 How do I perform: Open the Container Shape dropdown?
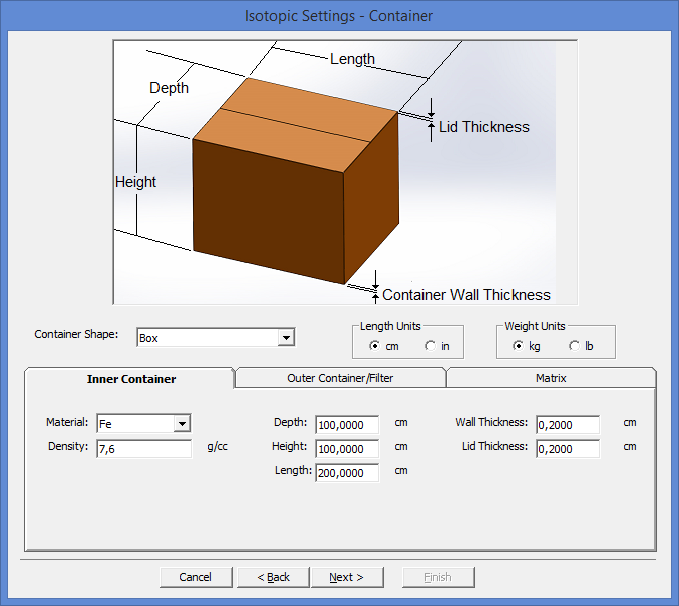click(x=286, y=338)
